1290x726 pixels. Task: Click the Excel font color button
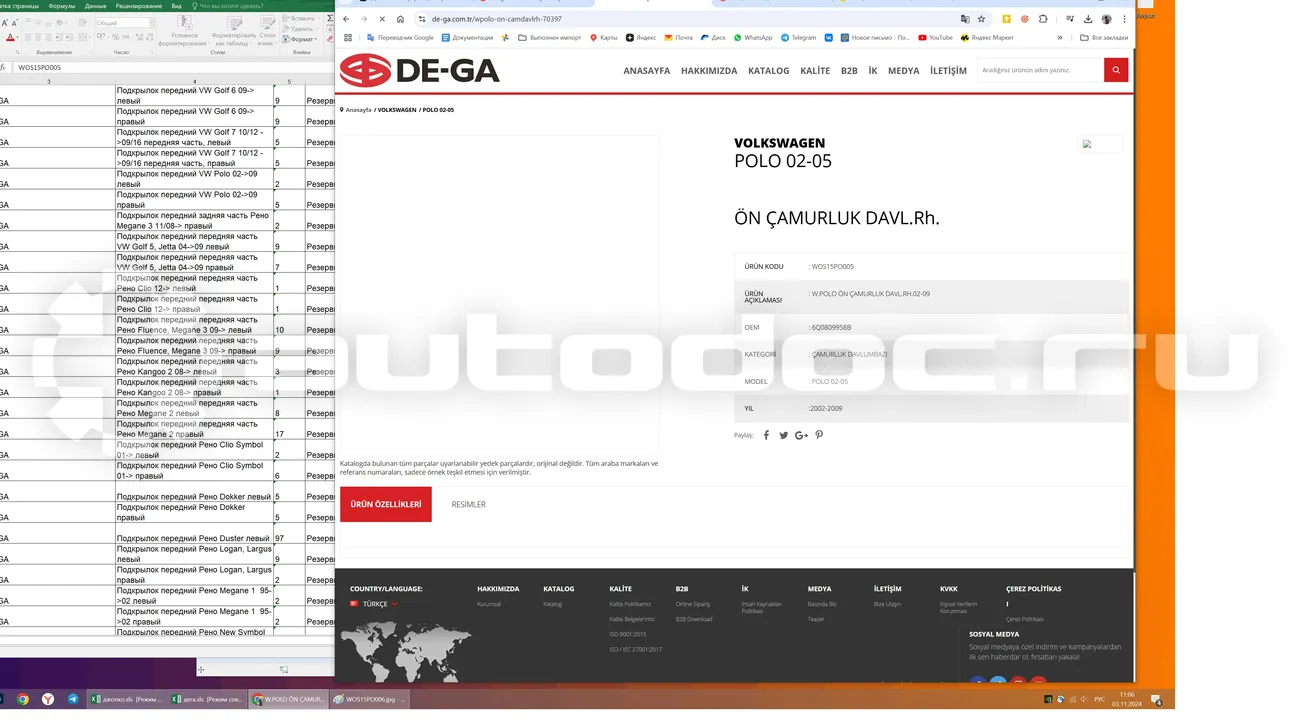[x=11, y=38]
